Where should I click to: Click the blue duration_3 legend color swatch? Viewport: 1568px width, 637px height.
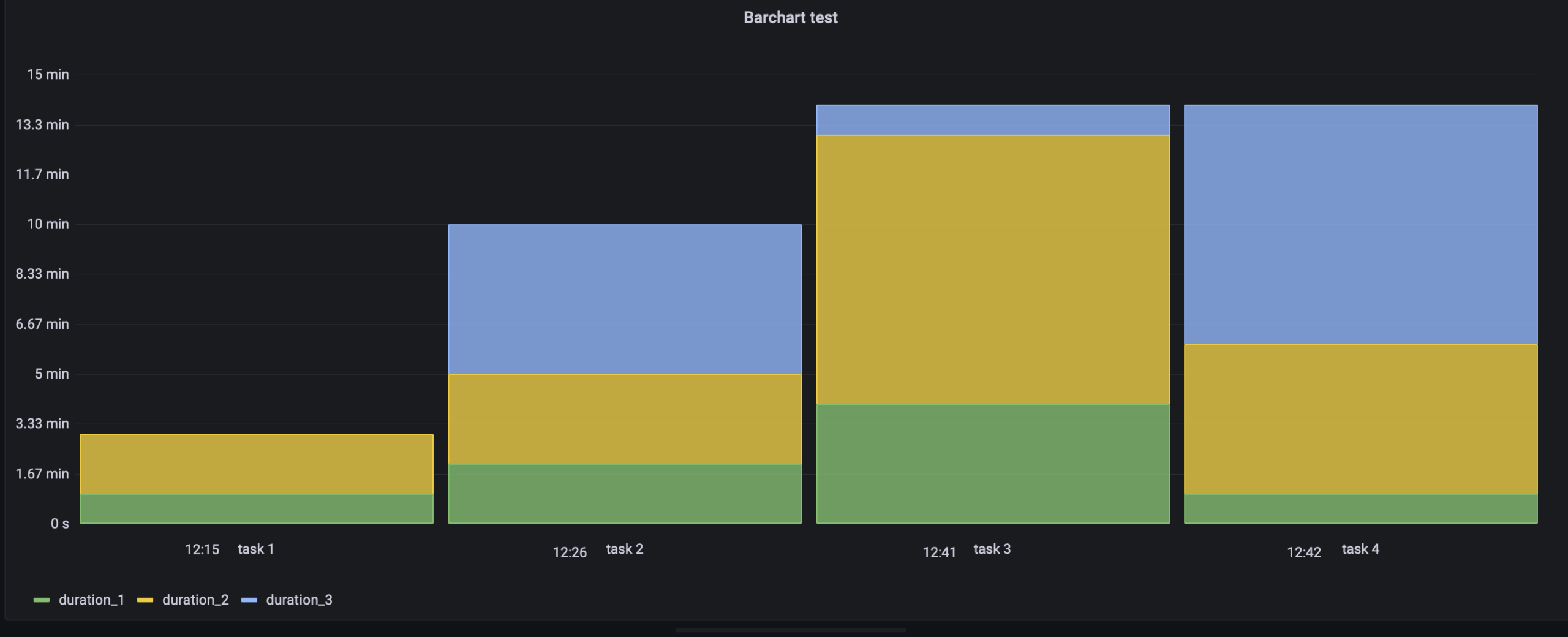pos(249,600)
